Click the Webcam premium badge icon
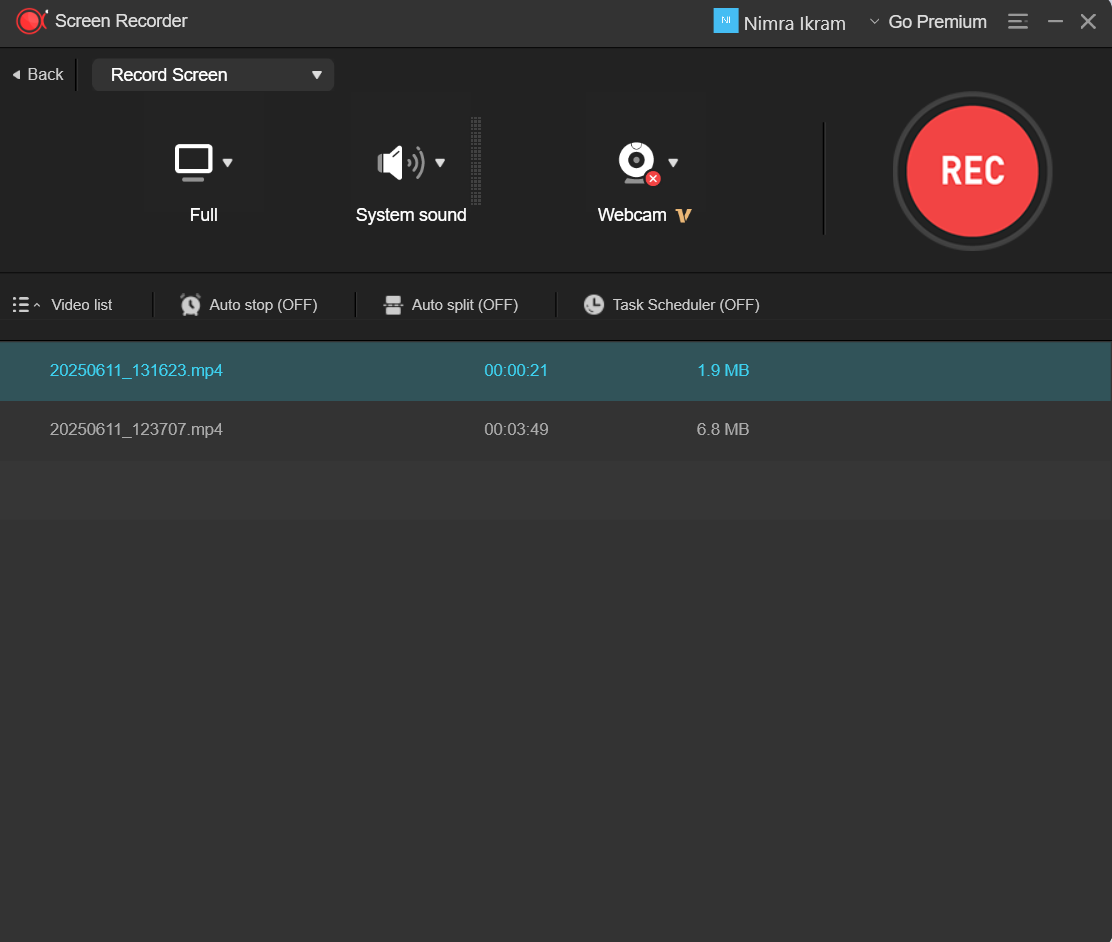 (684, 215)
